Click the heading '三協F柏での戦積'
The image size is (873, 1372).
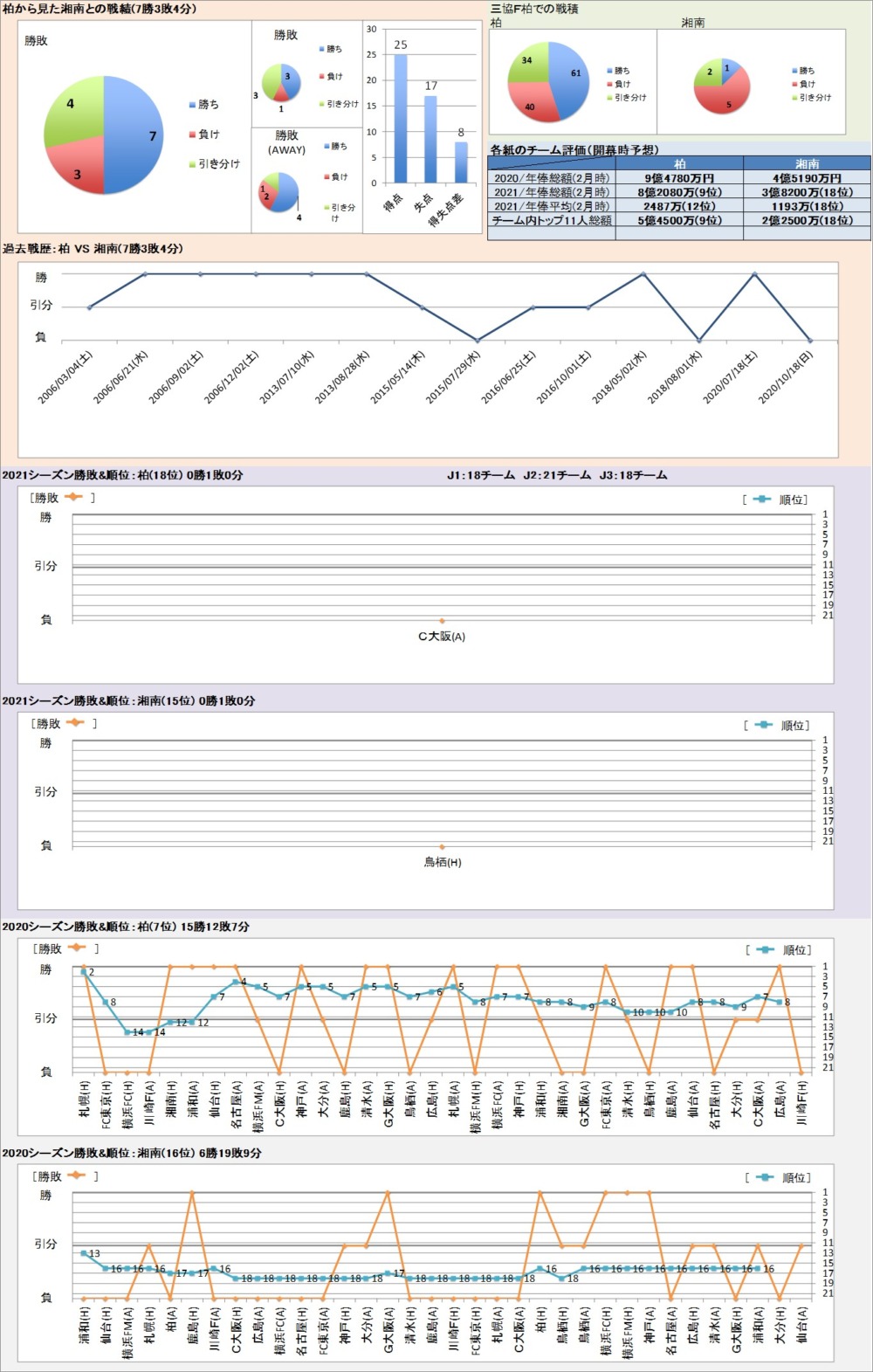pos(534,9)
